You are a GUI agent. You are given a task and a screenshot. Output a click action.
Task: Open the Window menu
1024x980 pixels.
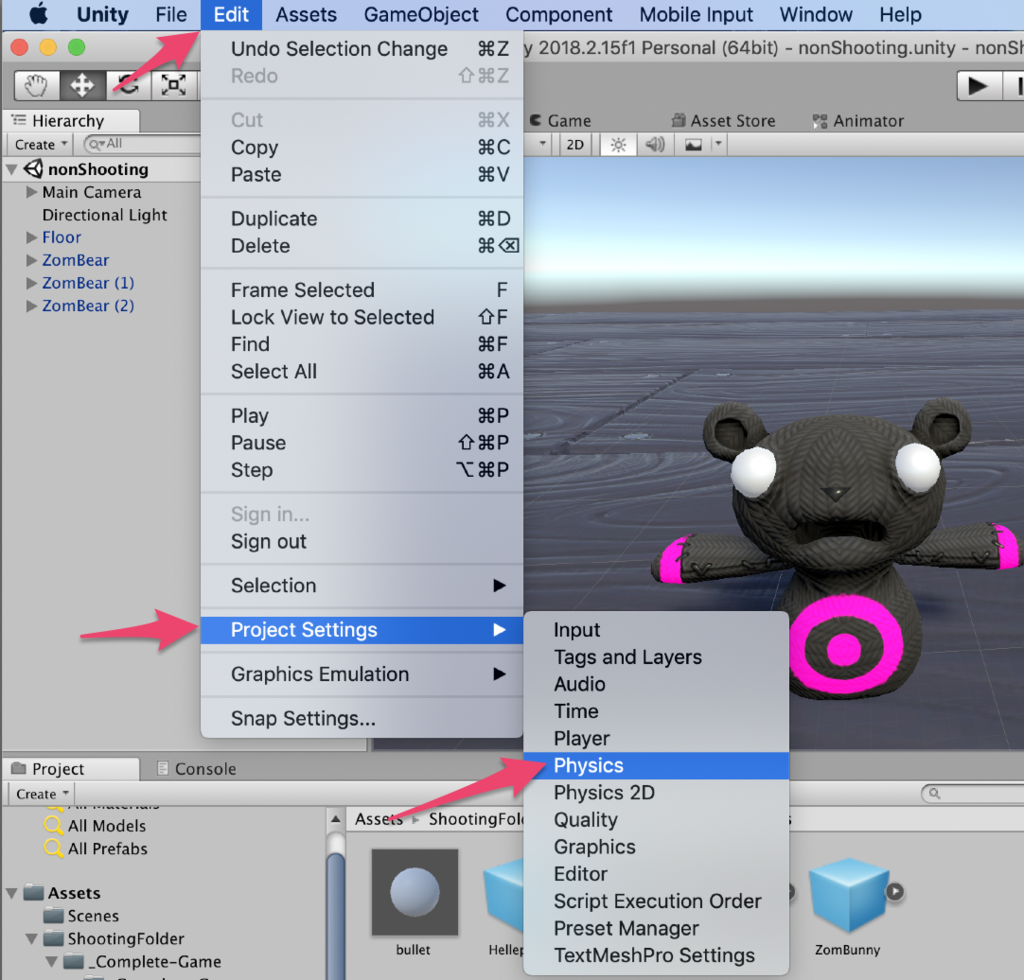[816, 14]
